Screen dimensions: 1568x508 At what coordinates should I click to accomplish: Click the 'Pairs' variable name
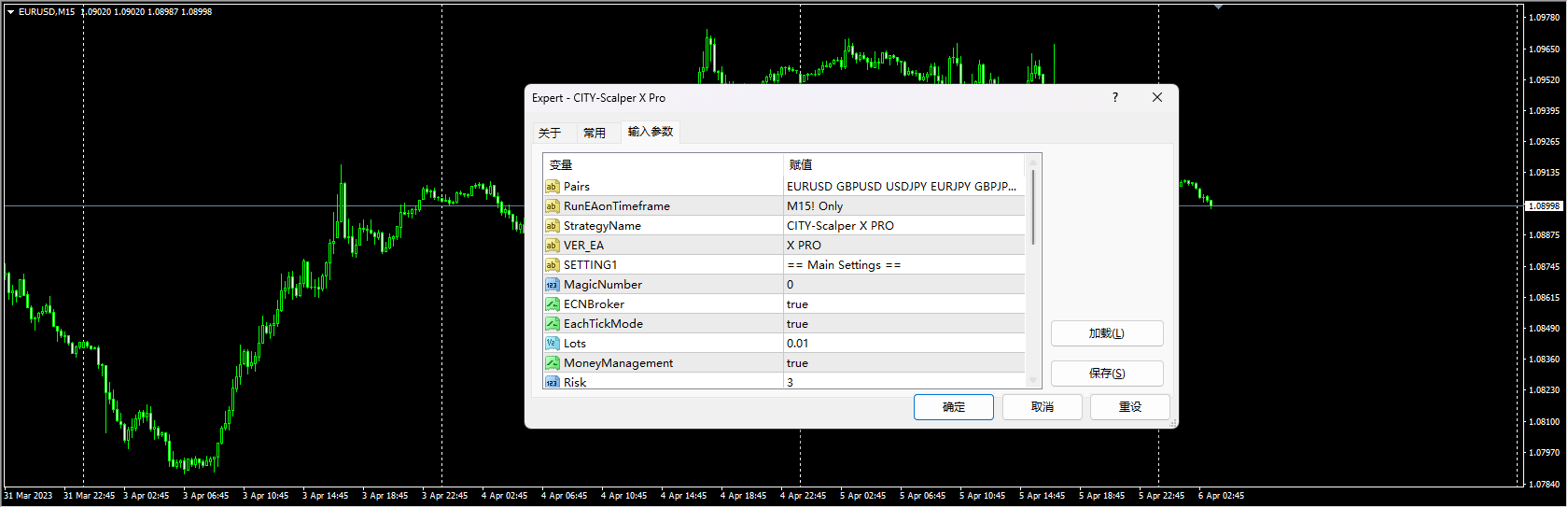(577, 187)
